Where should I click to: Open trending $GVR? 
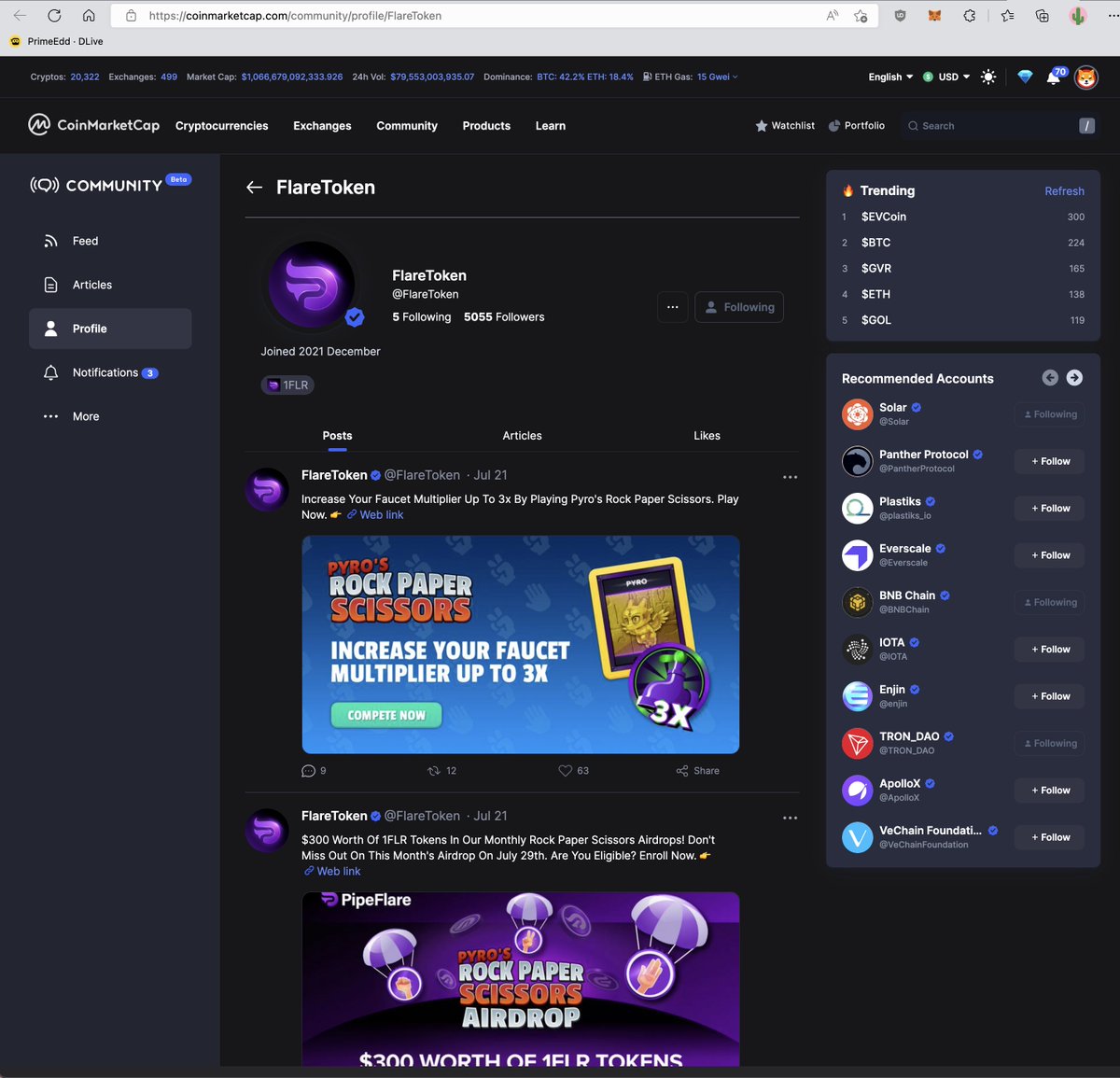point(876,269)
